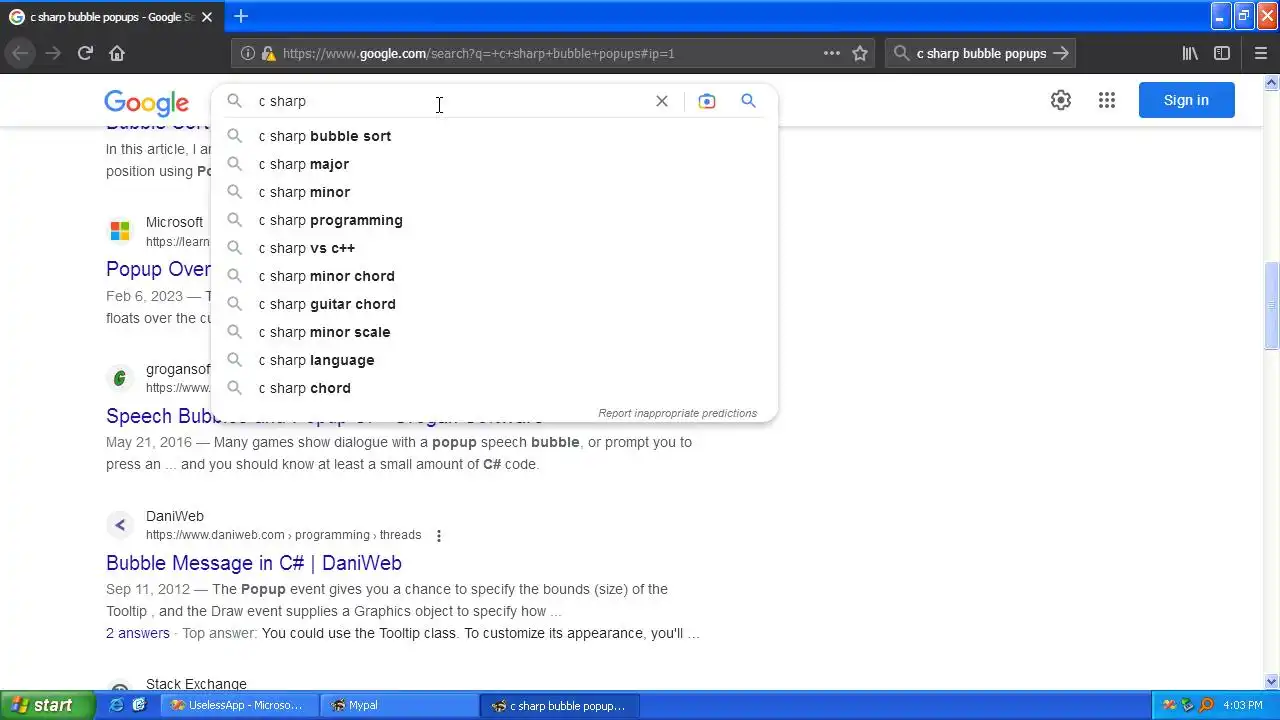Select suggestion 'c sharp major'

494,164
